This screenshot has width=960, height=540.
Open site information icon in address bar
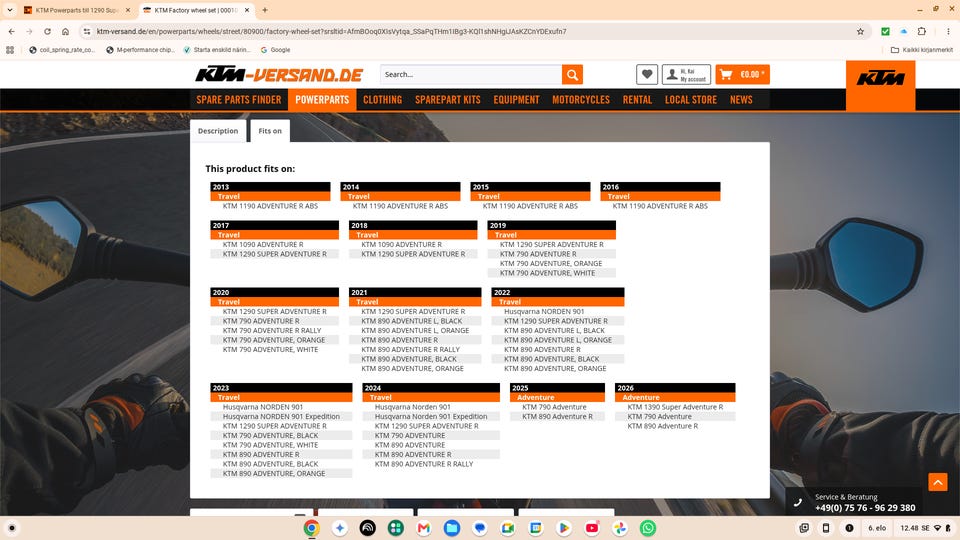(x=86, y=31)
